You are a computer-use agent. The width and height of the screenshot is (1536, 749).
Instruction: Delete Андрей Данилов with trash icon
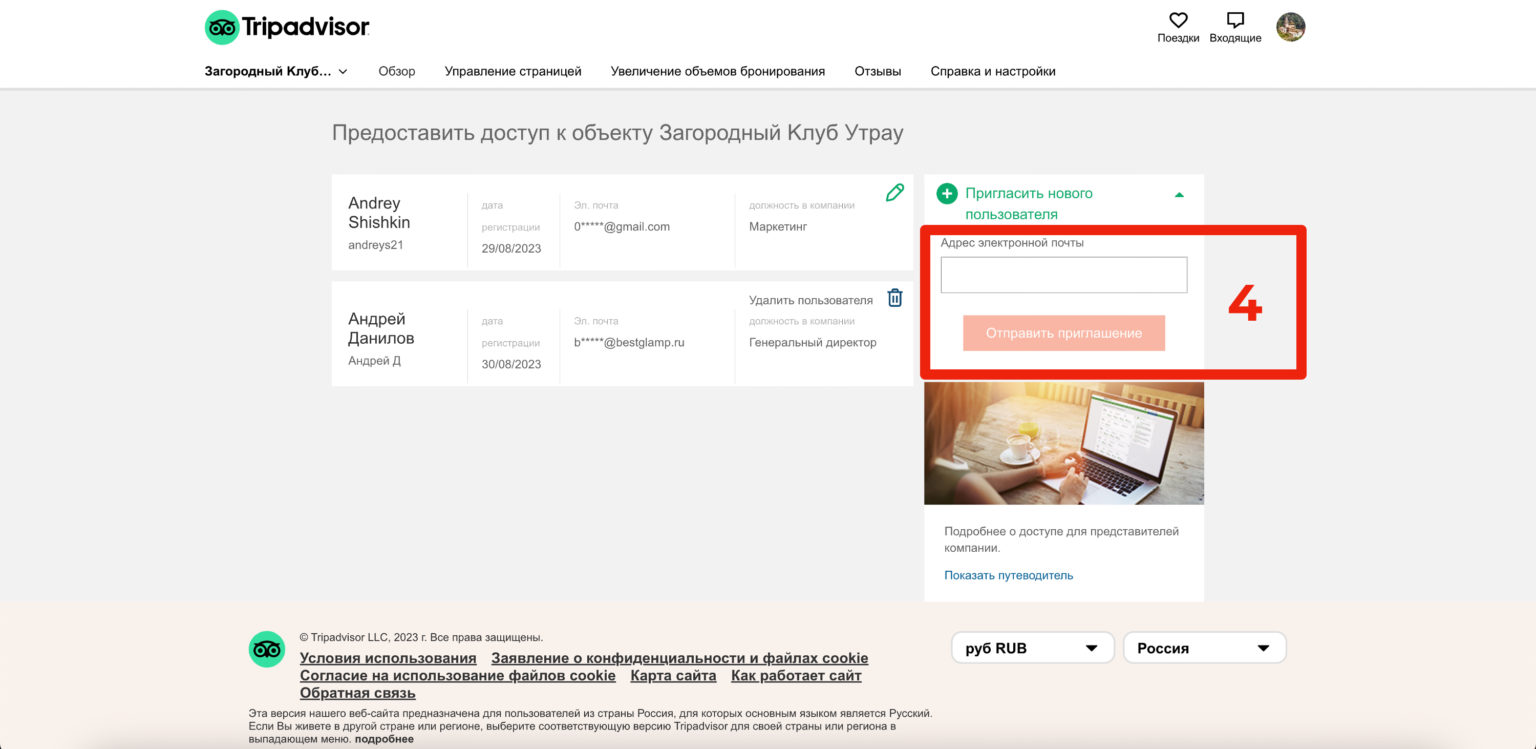(x=895, y=298)
